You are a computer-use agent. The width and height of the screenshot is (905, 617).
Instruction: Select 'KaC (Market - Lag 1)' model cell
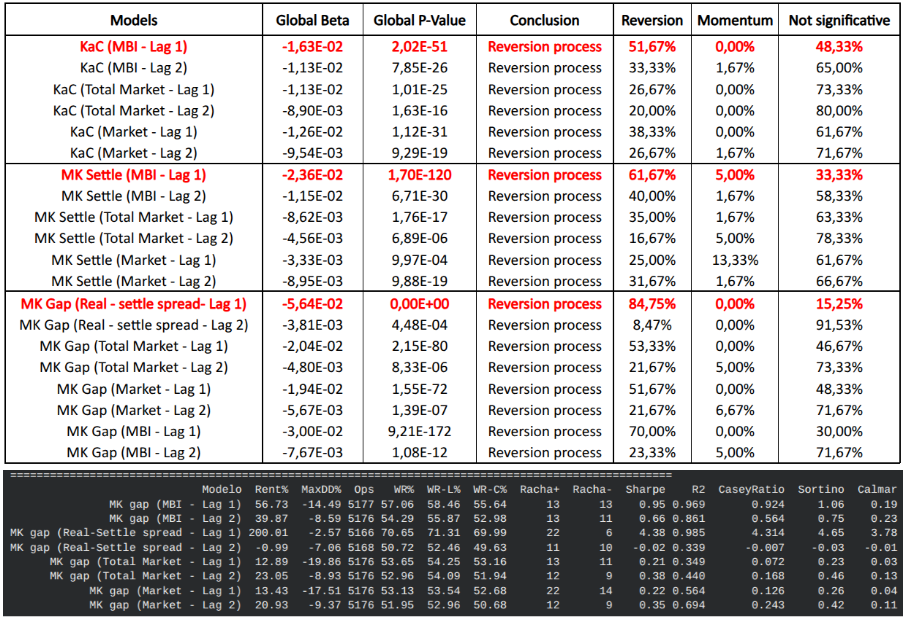[134, 132]
